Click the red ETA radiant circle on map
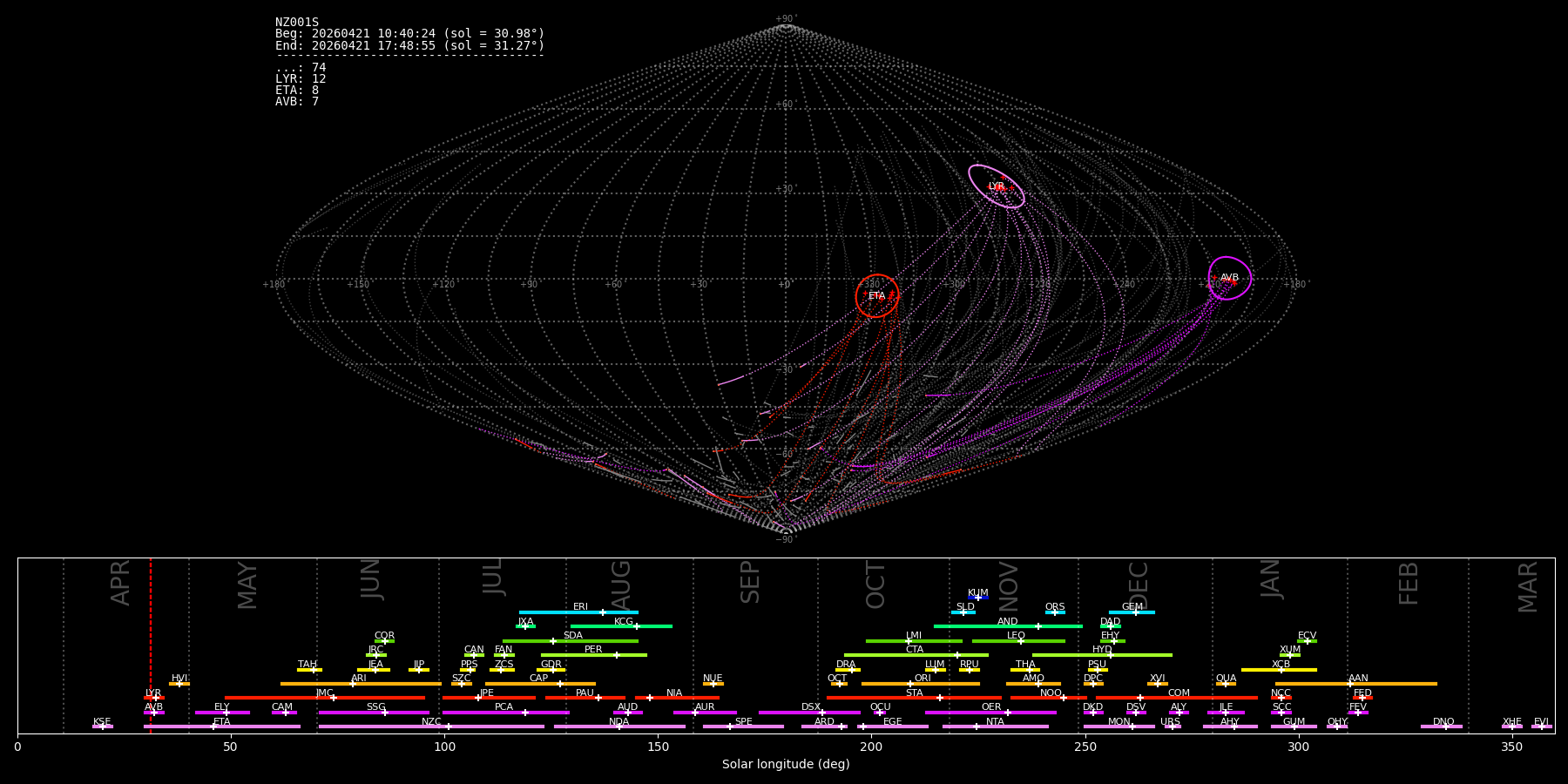1568x784 pixels. (877, 296)
